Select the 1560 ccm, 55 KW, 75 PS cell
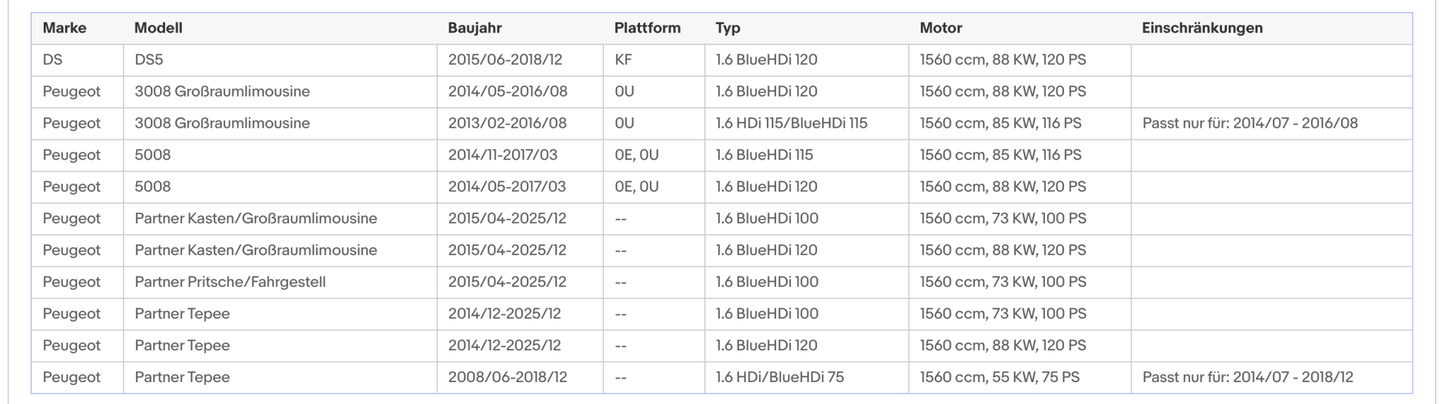This screenshot has height=404, width=1445. click(1000, 377)
